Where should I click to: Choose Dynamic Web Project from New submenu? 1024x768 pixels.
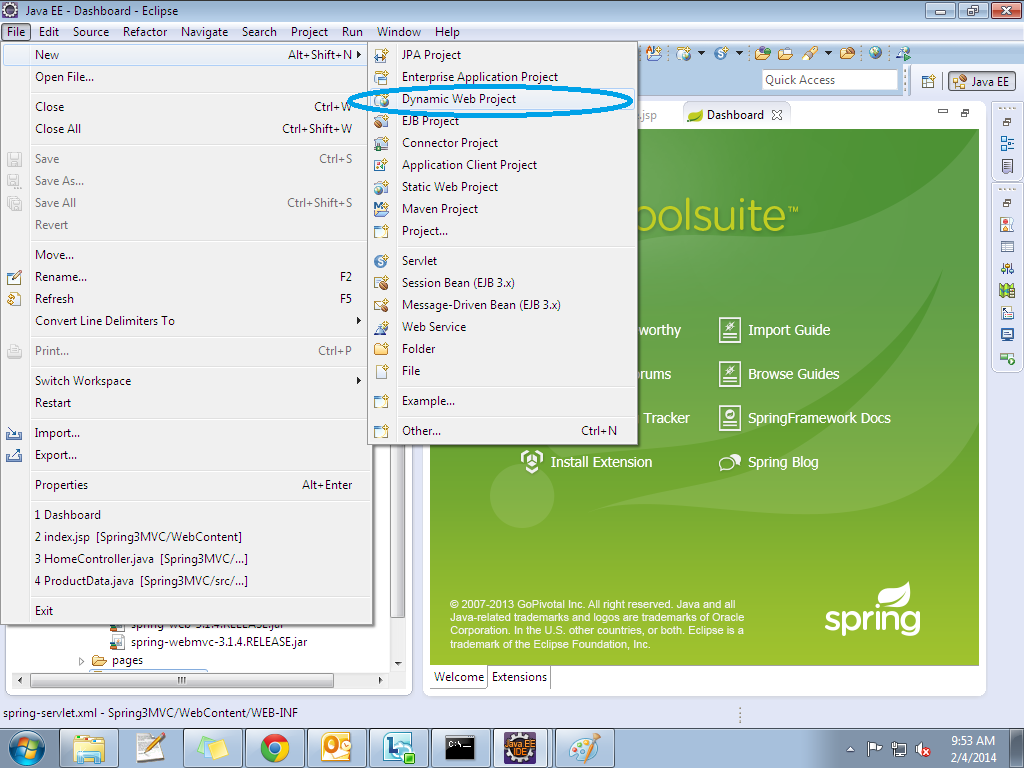(502, 99)
